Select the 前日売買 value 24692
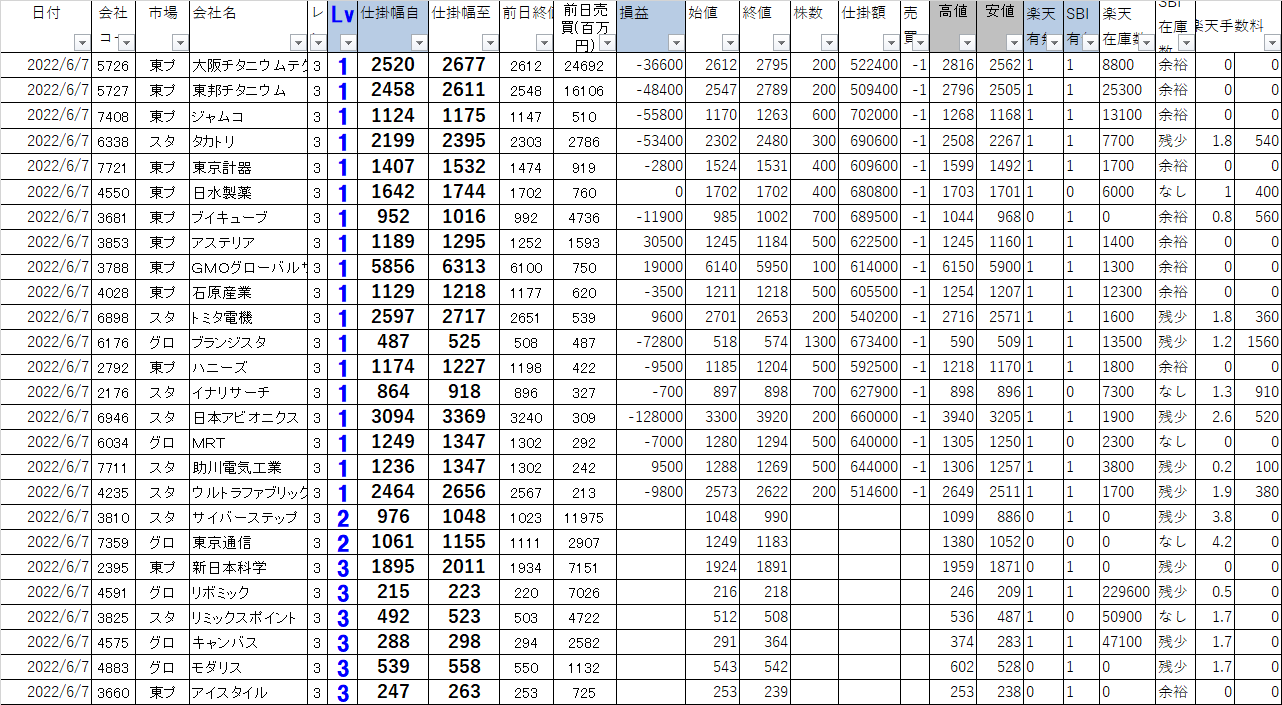Viewport: 1282px width, 705px height. 585,65
